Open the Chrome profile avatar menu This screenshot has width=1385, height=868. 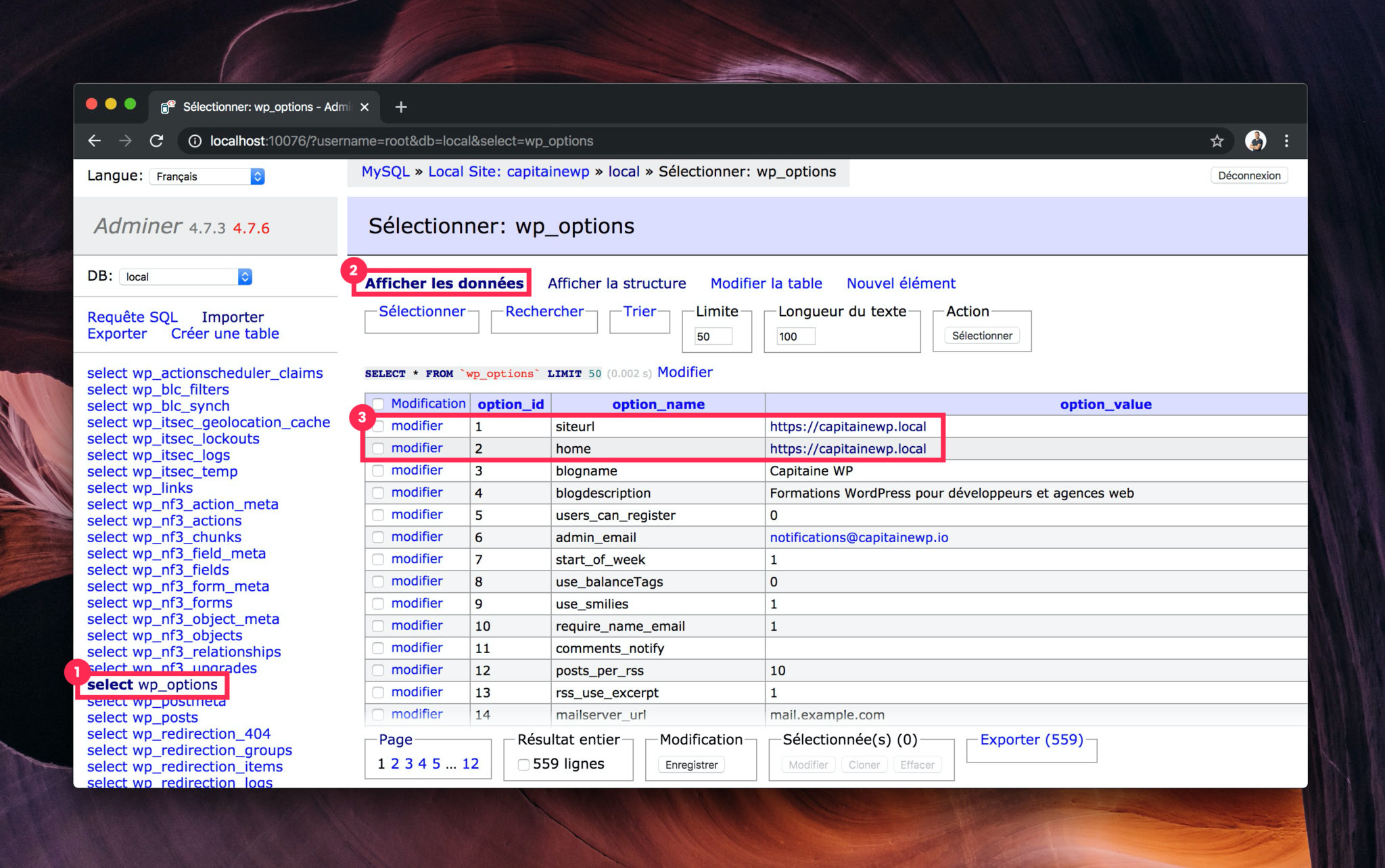pos(1255,141)
